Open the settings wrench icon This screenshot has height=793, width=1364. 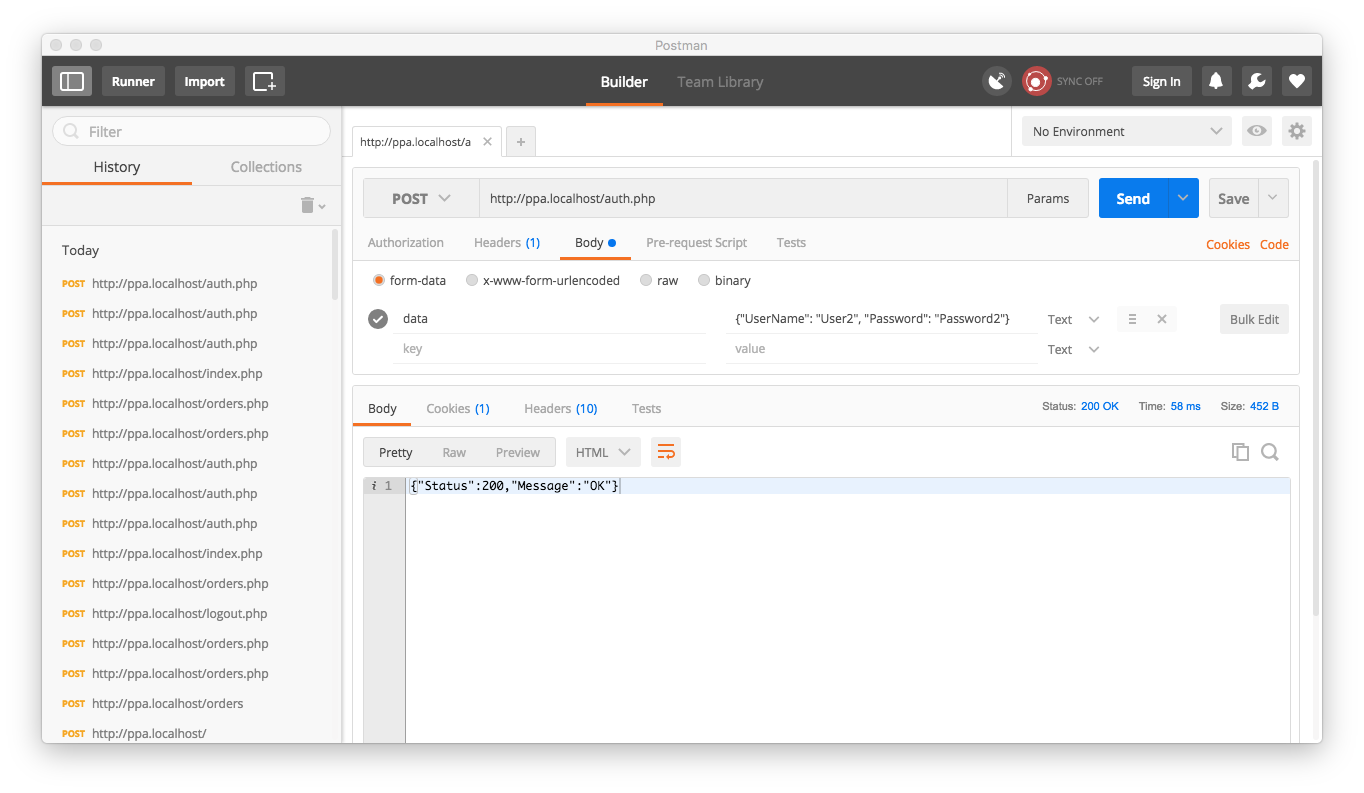[1257, 81]
